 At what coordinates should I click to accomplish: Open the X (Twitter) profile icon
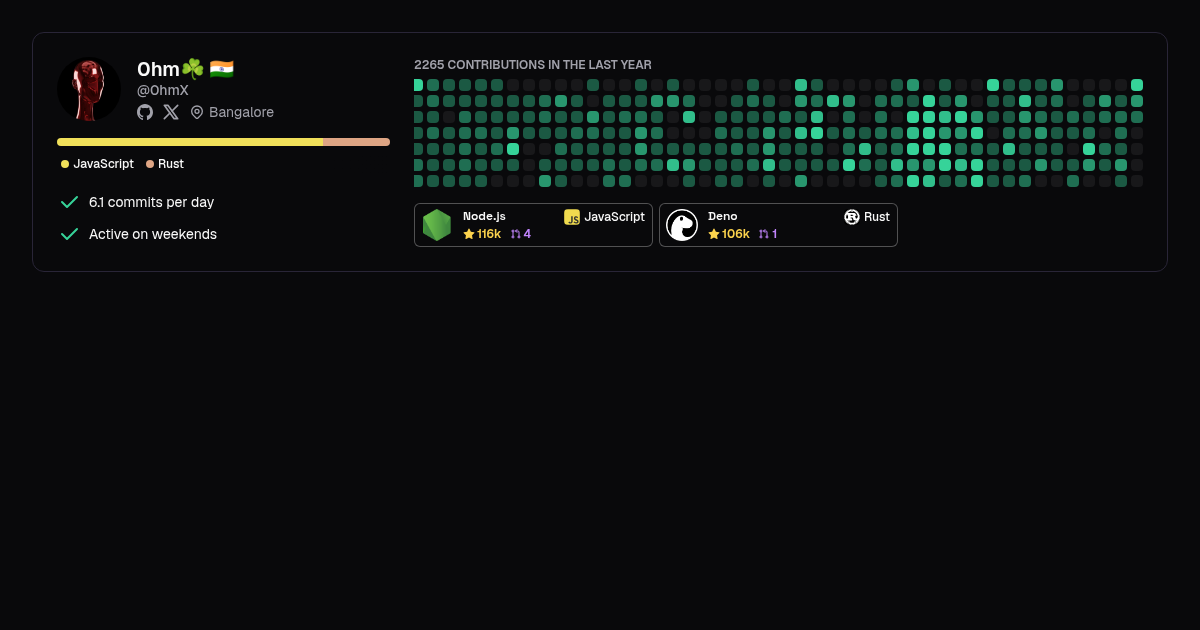(171, 112)
